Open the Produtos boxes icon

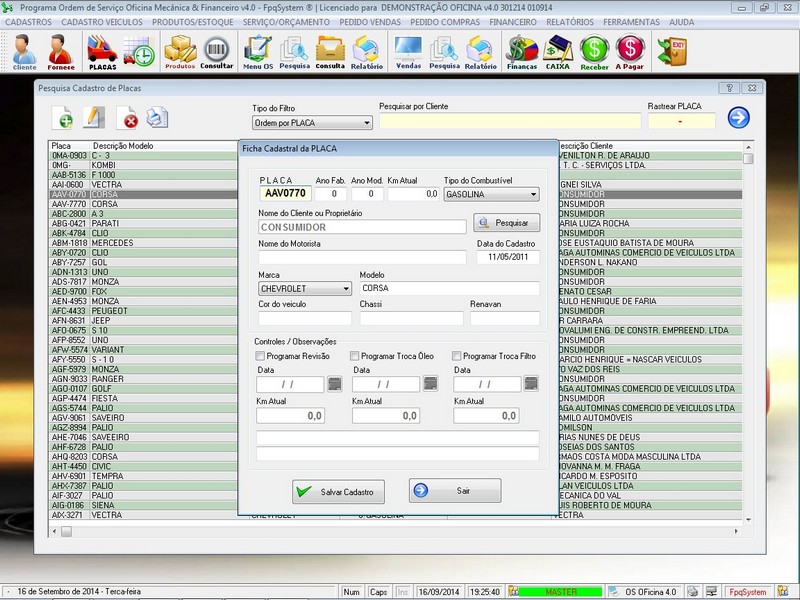click(180, 52)
